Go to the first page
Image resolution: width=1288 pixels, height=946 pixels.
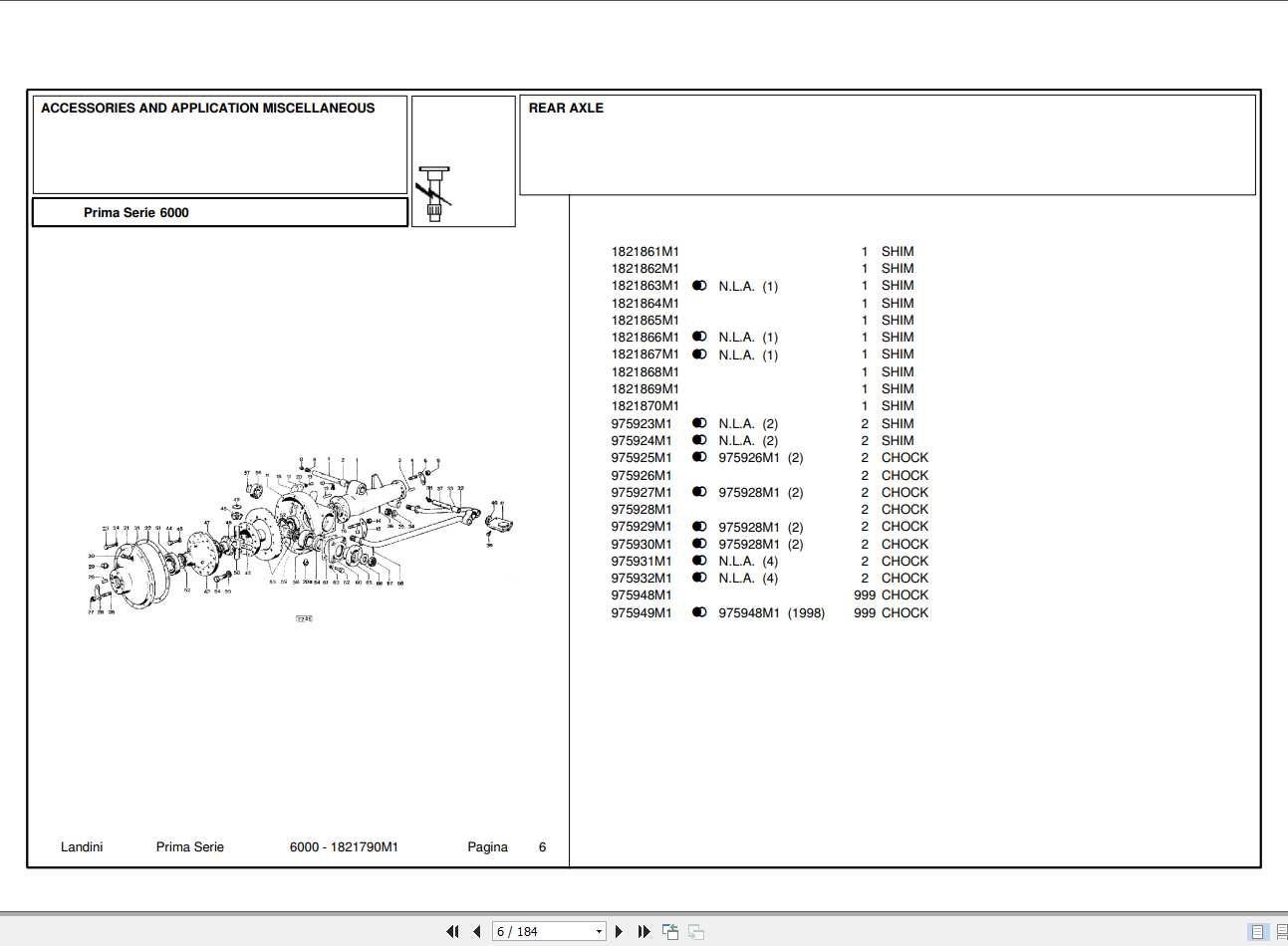[x=452, y=931]
